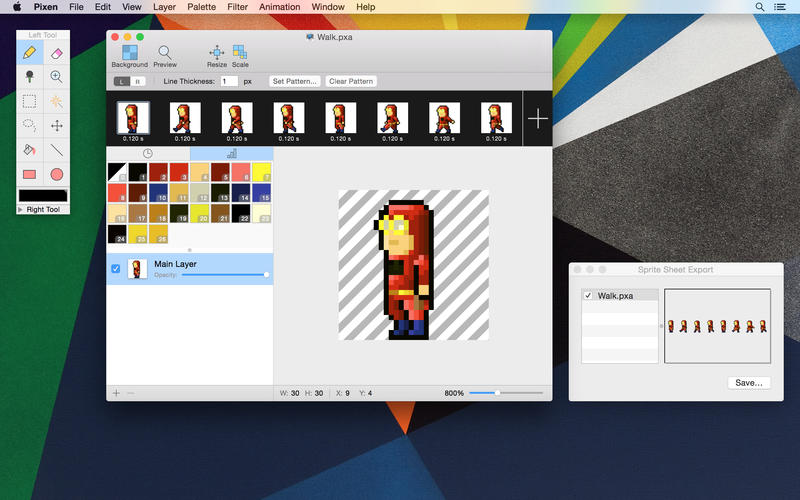Expand the Right Tool disclosure triangle

point(21,210)
